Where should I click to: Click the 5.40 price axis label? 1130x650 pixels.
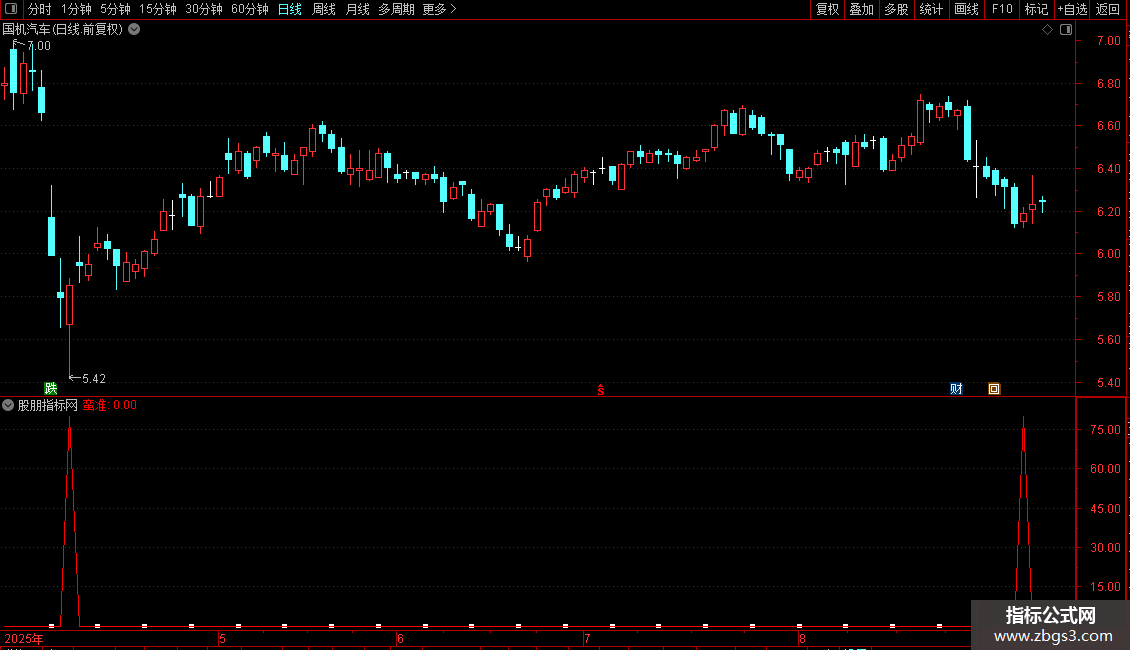coord(1108,383)
